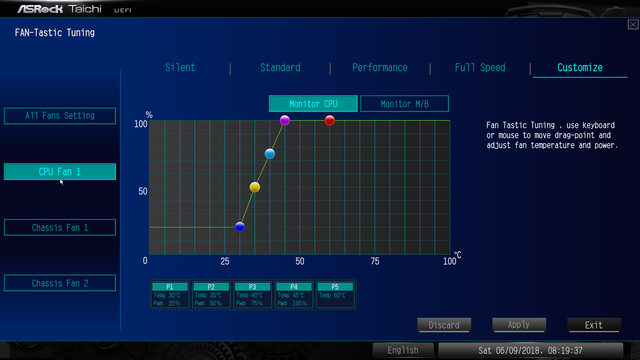The height and width of the screenshot is (360, 640).
Task: Select the P1 point value box
Action: point(170,295)
